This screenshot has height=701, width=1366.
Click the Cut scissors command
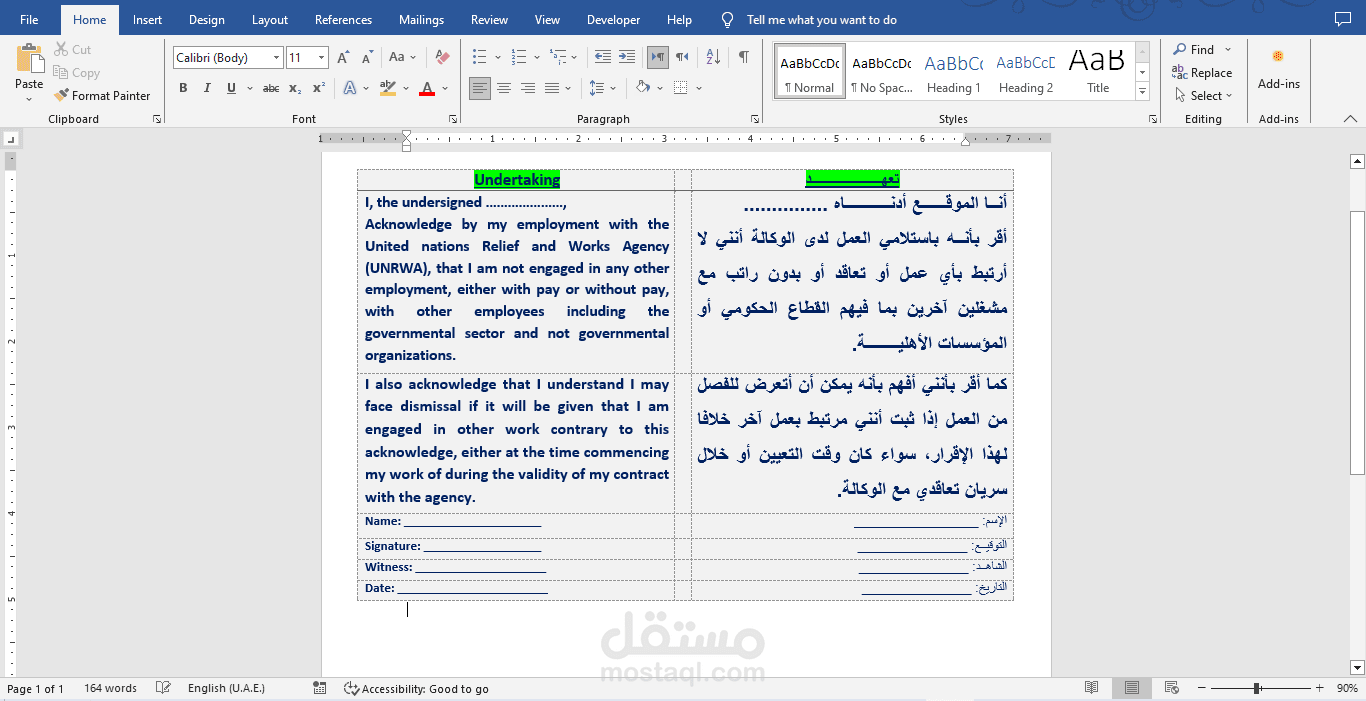[x=72, y=49]
